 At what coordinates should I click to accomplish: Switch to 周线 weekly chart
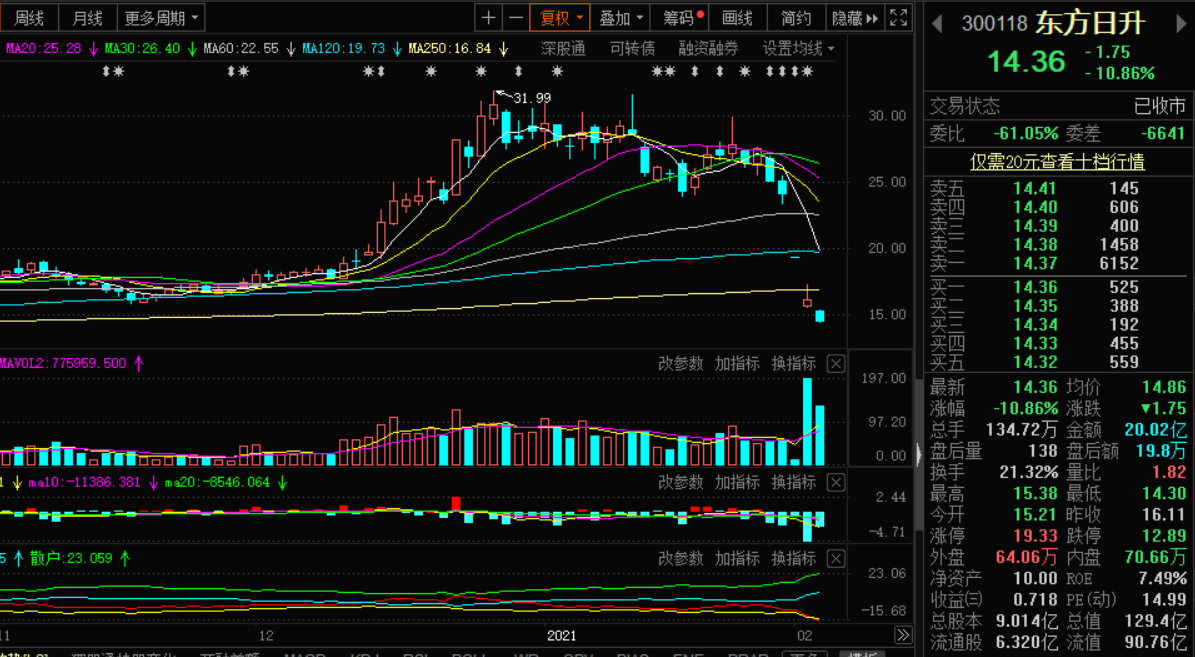coord(29,18)
